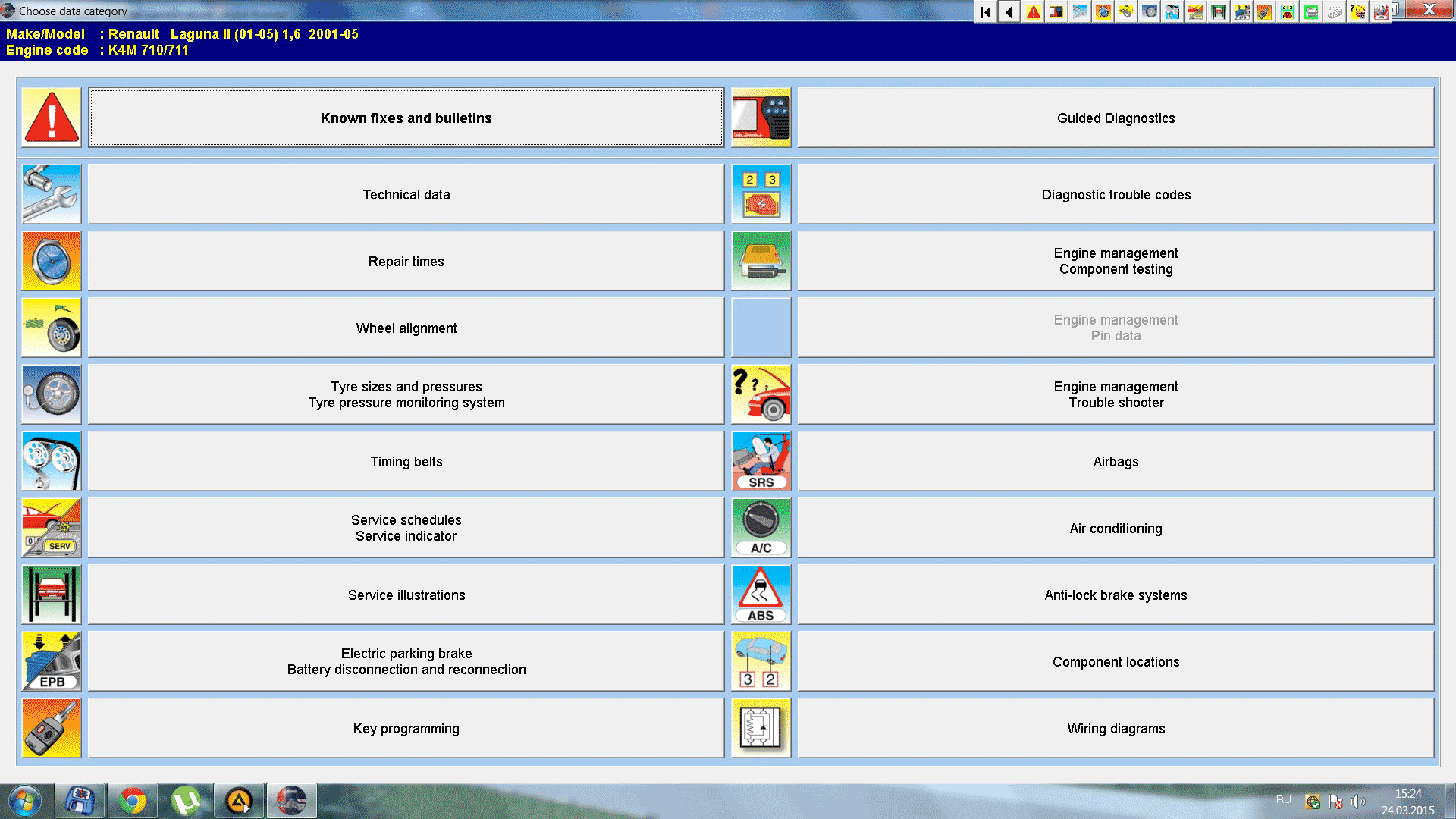The image size is (1456, 819).
Task: Open the Timing belts button
Action: click(x=406, y=461)
